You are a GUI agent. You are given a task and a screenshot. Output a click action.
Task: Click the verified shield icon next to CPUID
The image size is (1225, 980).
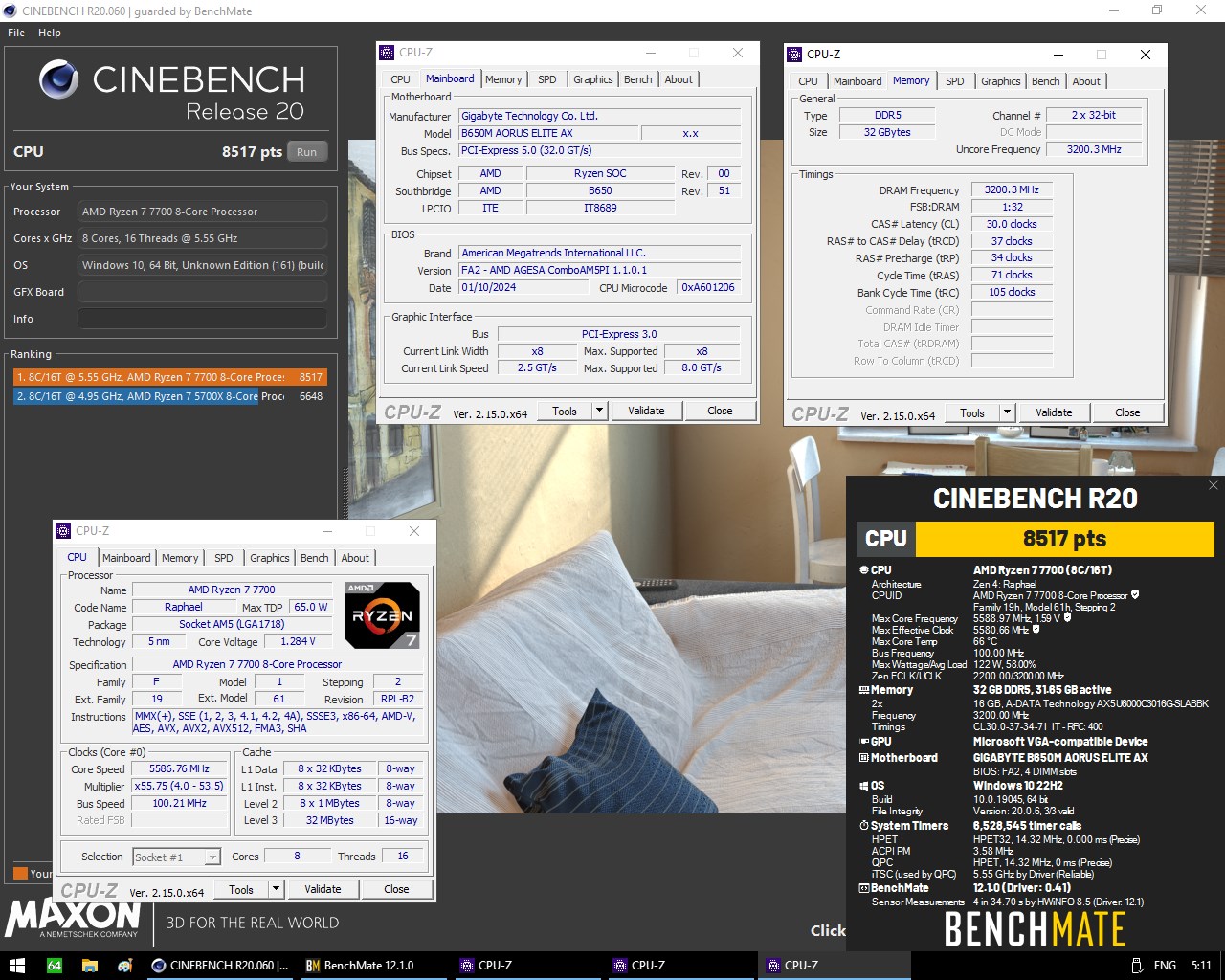(x=1135, y=595)
